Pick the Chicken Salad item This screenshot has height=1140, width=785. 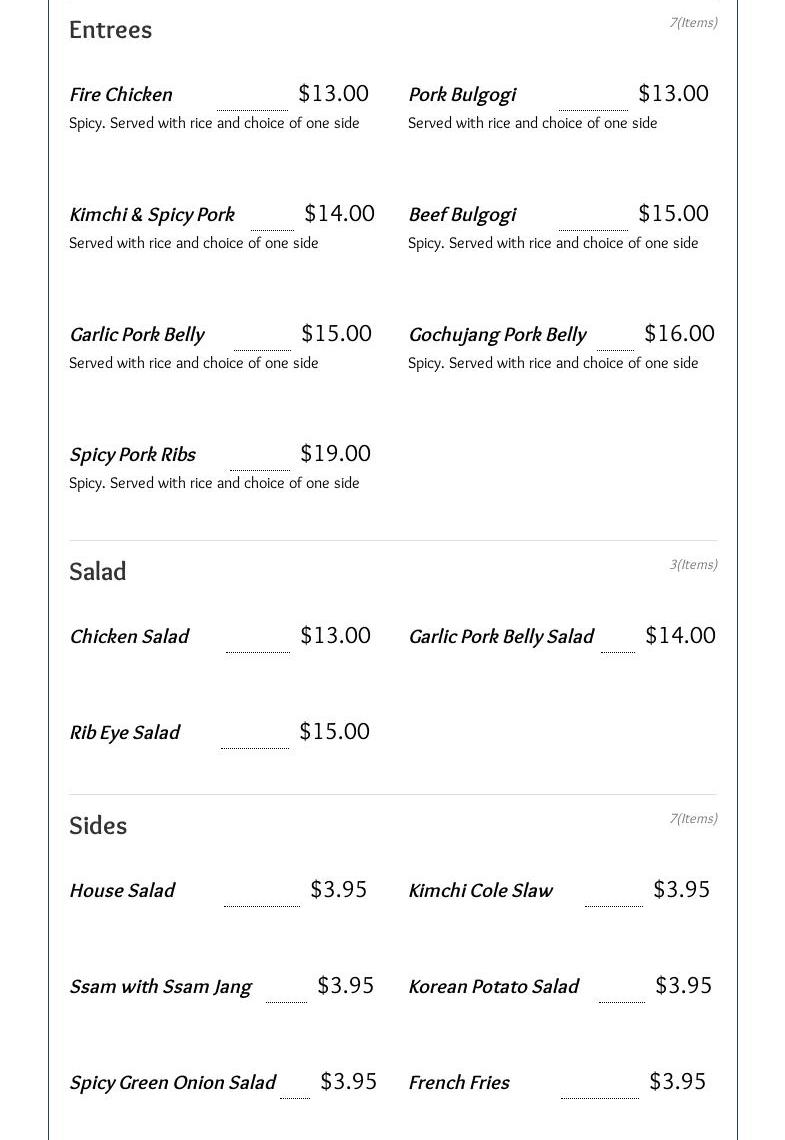pos(129,637)
